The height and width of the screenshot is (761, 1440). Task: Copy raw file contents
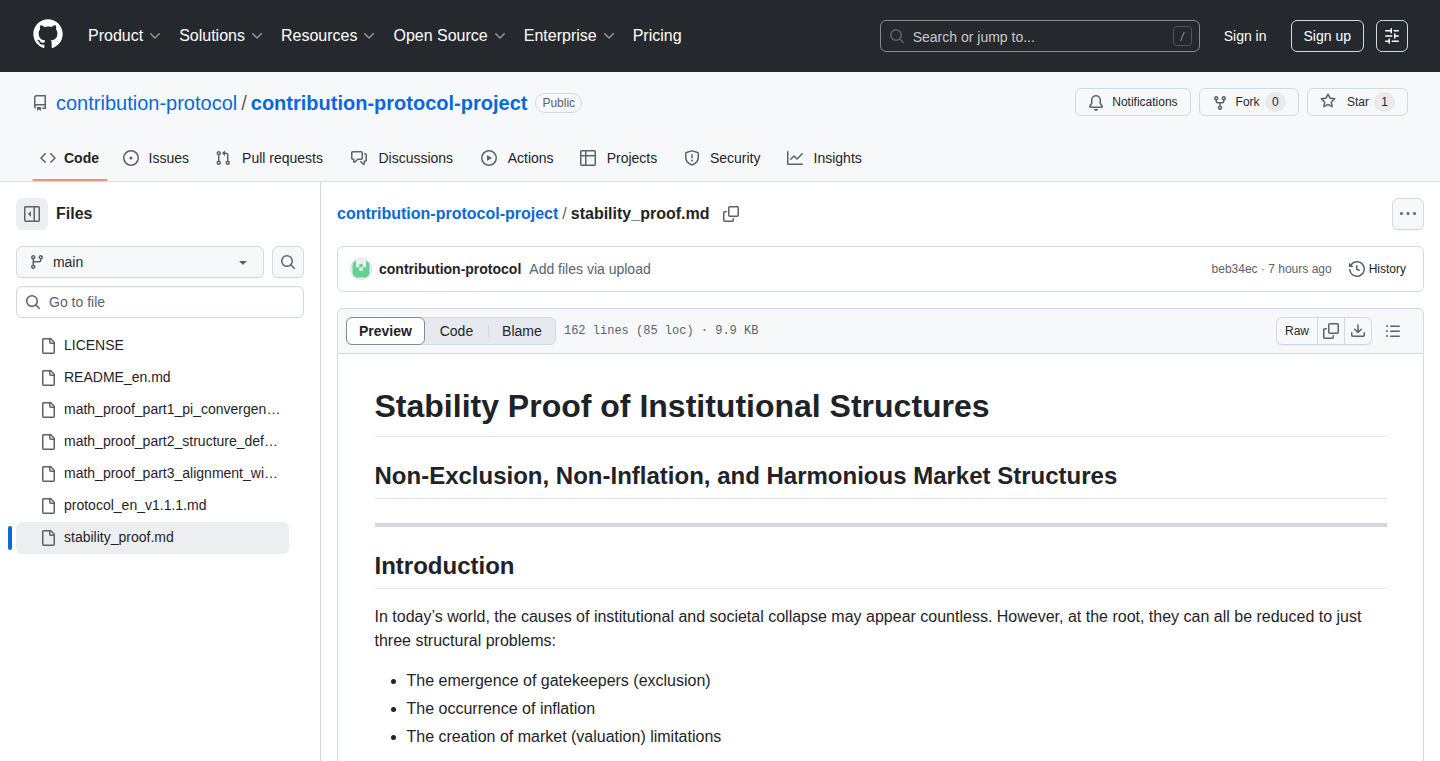[x=1331, y=331]
